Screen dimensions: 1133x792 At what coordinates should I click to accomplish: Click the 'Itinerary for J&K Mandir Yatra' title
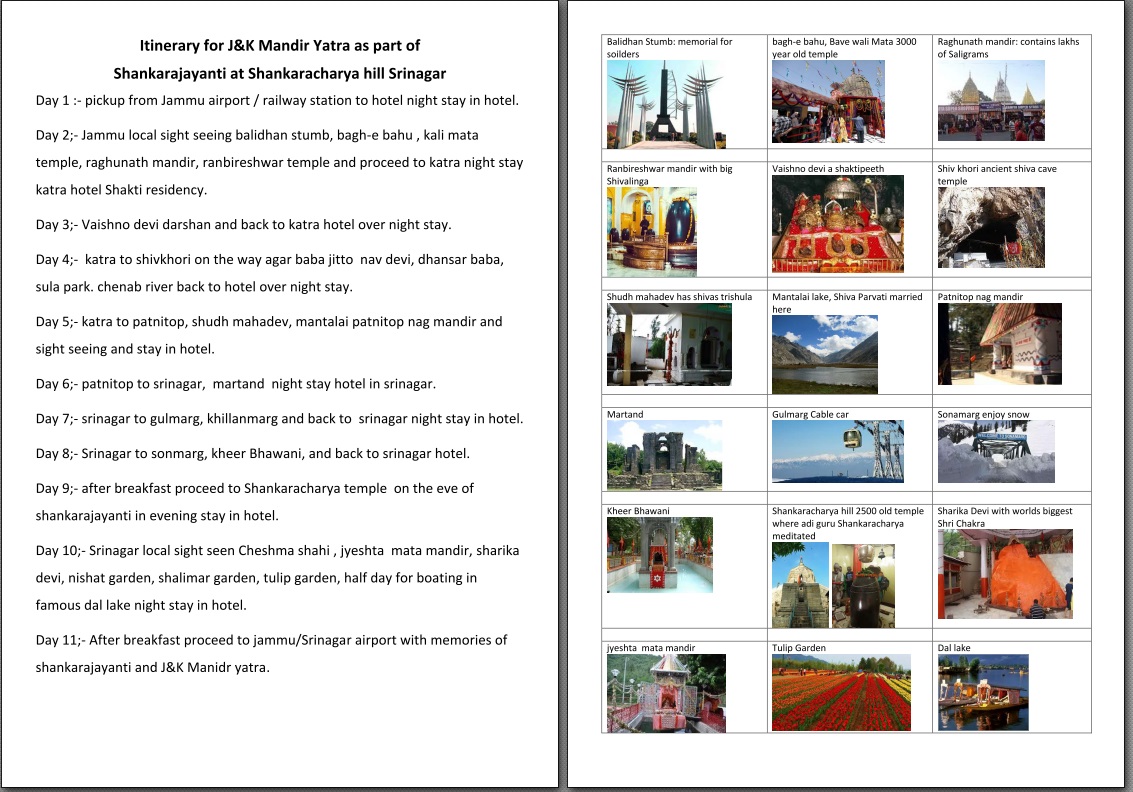[279, 45]
